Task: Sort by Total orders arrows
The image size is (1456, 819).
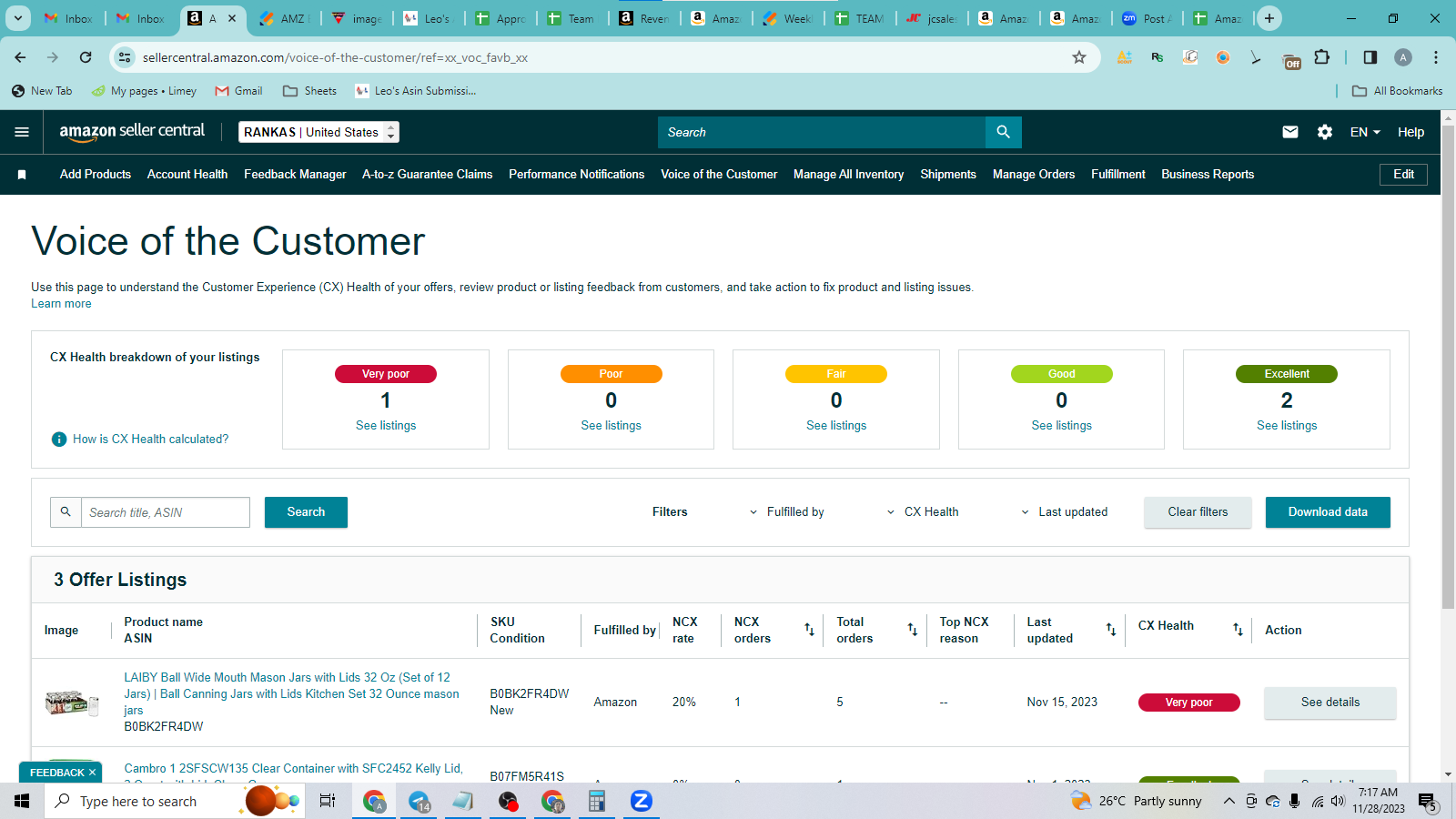Action: click(913, 630)
